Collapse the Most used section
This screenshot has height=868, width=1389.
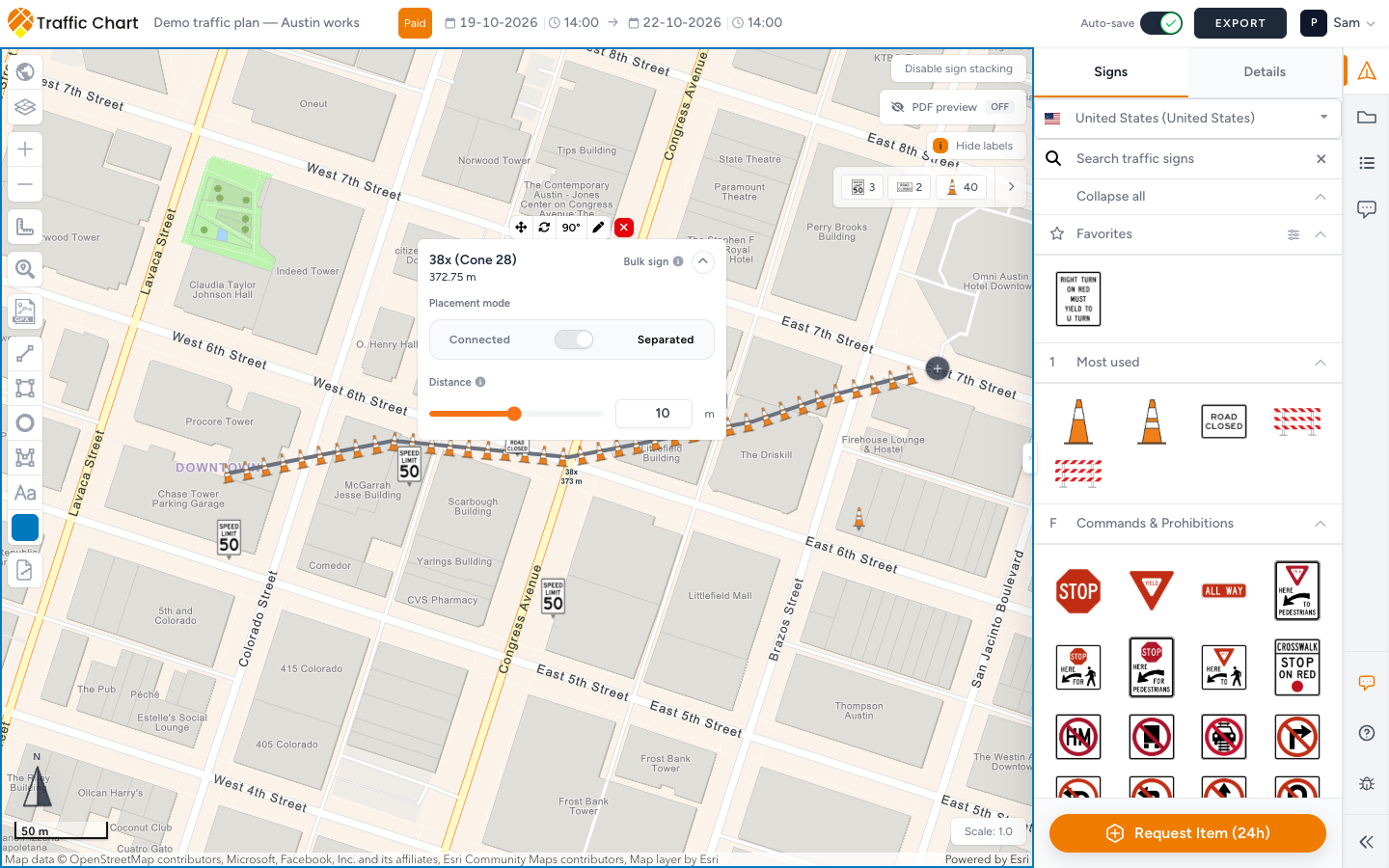point(1321,363)
